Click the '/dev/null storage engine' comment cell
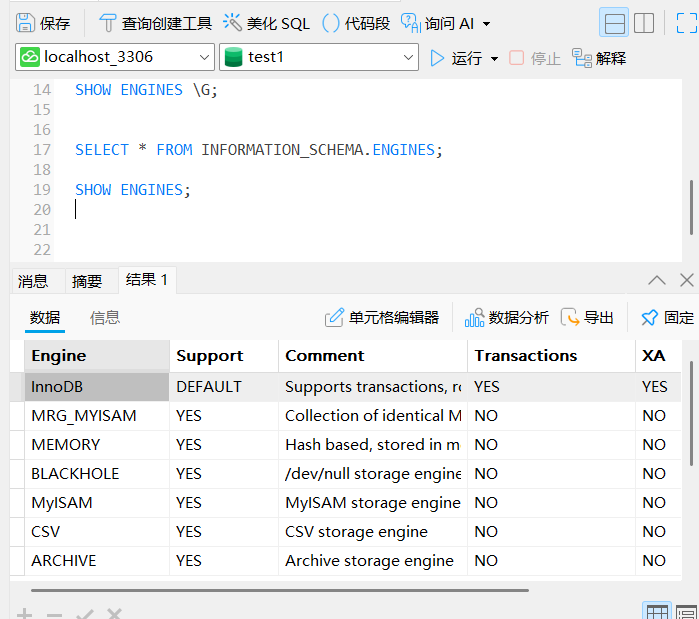 (x=373, y=474)
